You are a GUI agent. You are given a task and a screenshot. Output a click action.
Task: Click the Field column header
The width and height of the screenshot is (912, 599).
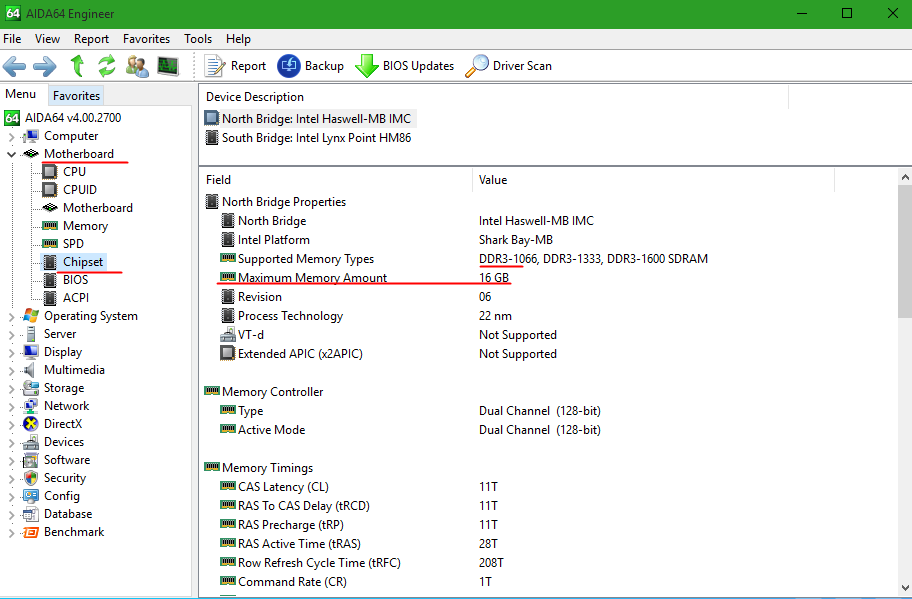click(218, 180)
